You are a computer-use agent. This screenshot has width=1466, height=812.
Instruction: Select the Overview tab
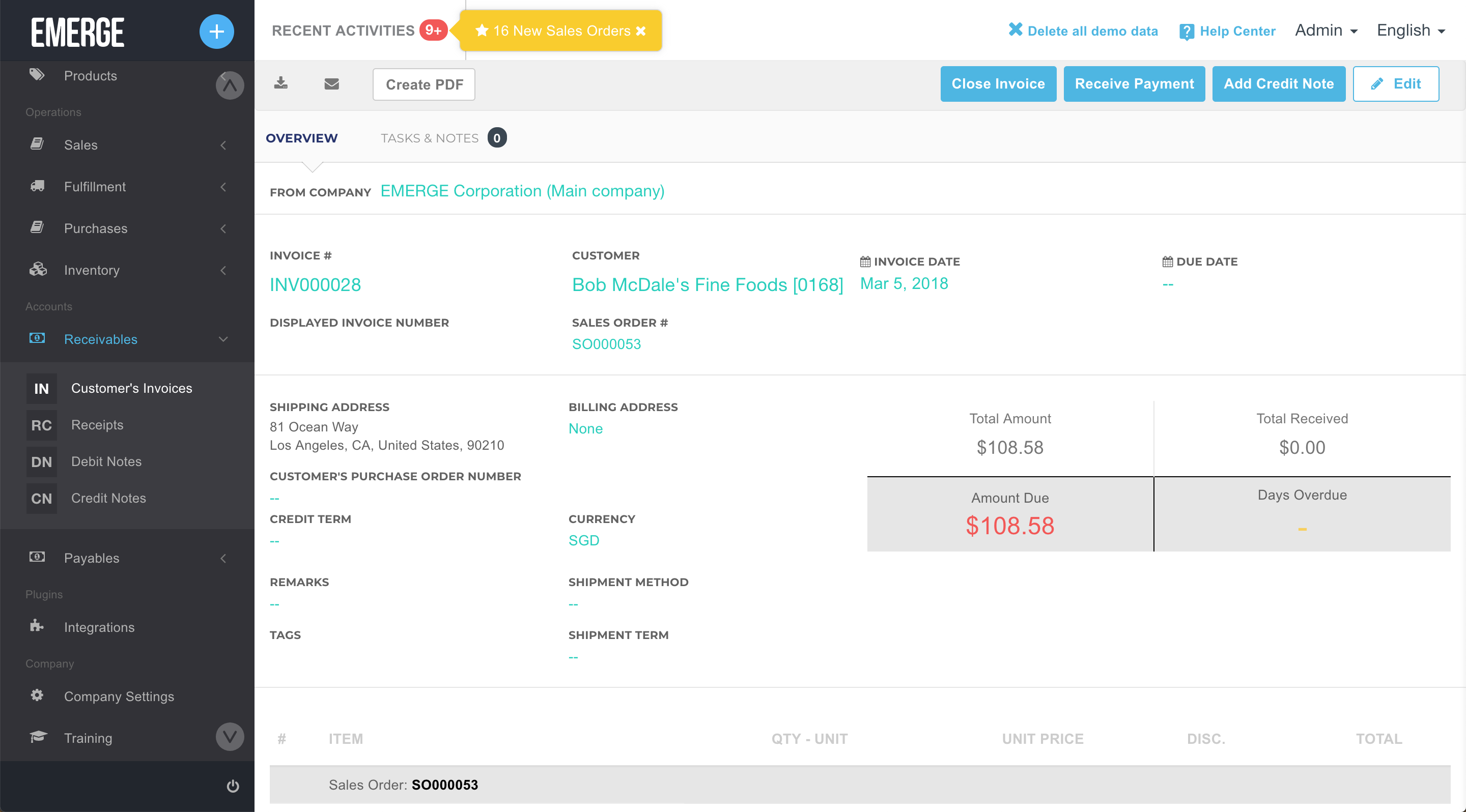click(302, 138)
